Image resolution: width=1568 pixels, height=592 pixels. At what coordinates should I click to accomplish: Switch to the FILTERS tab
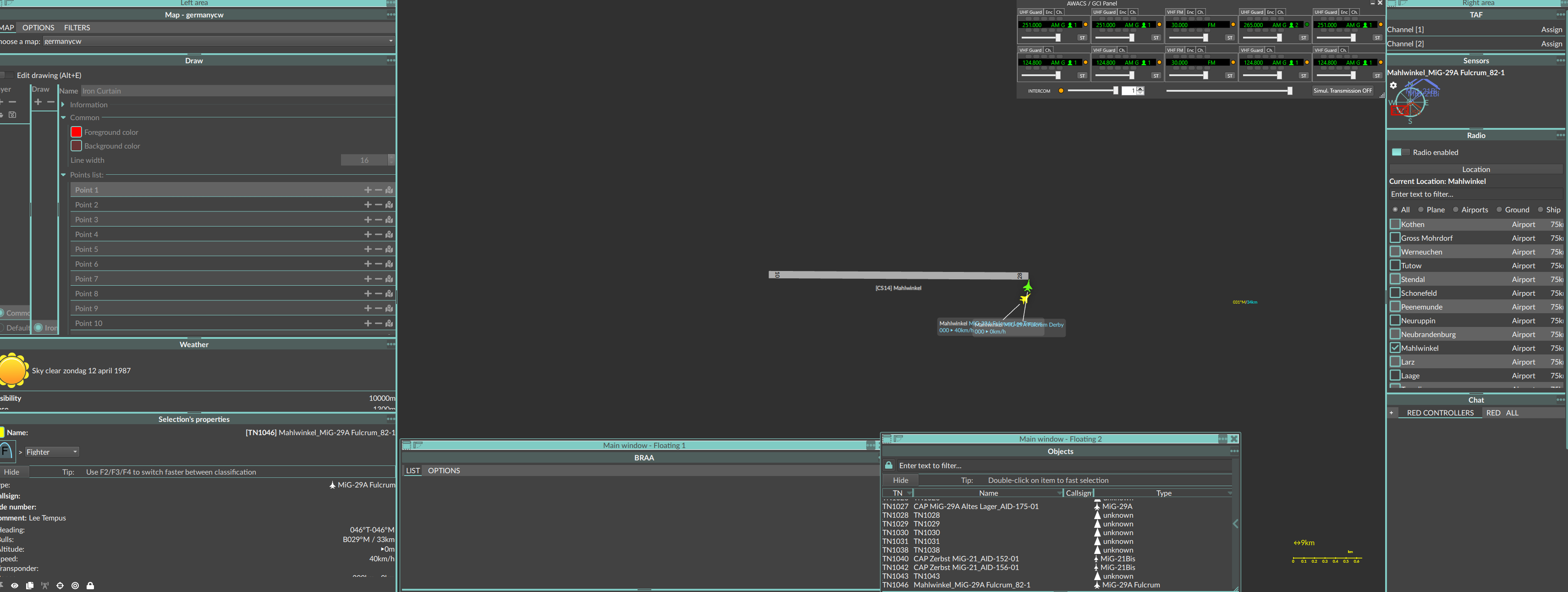[x=77, y=28]
